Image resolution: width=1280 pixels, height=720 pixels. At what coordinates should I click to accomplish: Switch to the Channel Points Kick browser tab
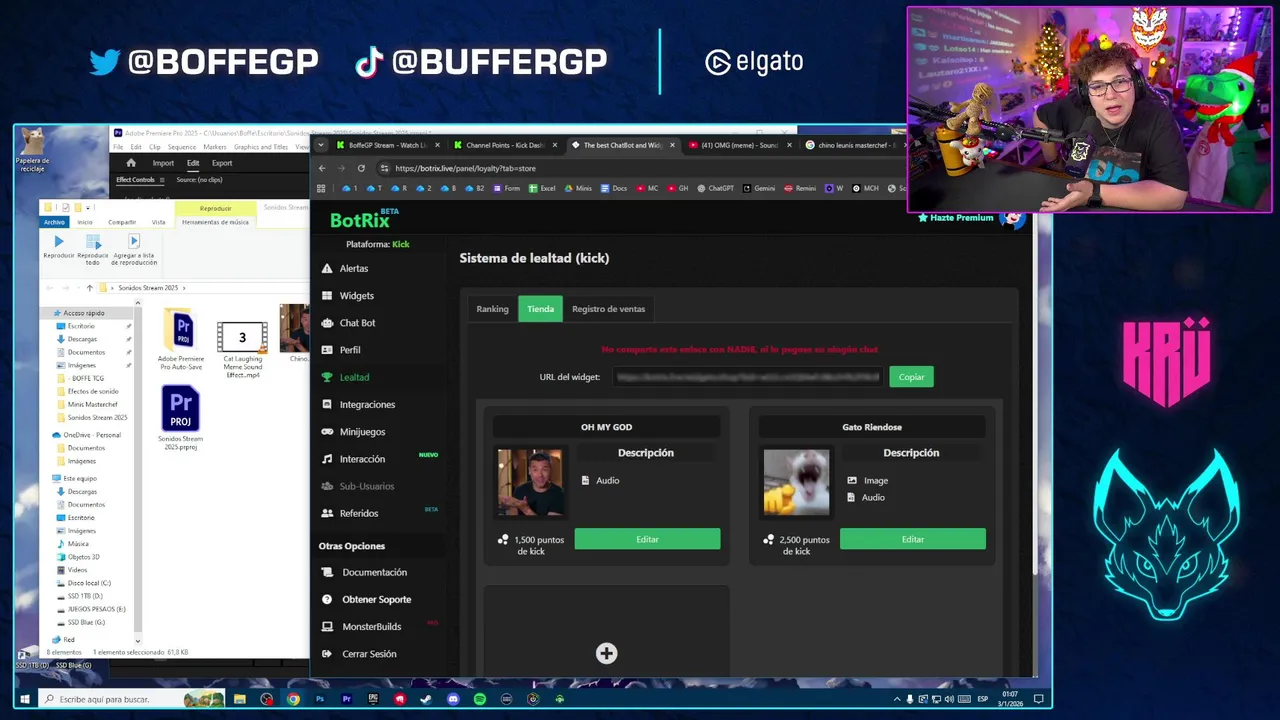[505, 145]
